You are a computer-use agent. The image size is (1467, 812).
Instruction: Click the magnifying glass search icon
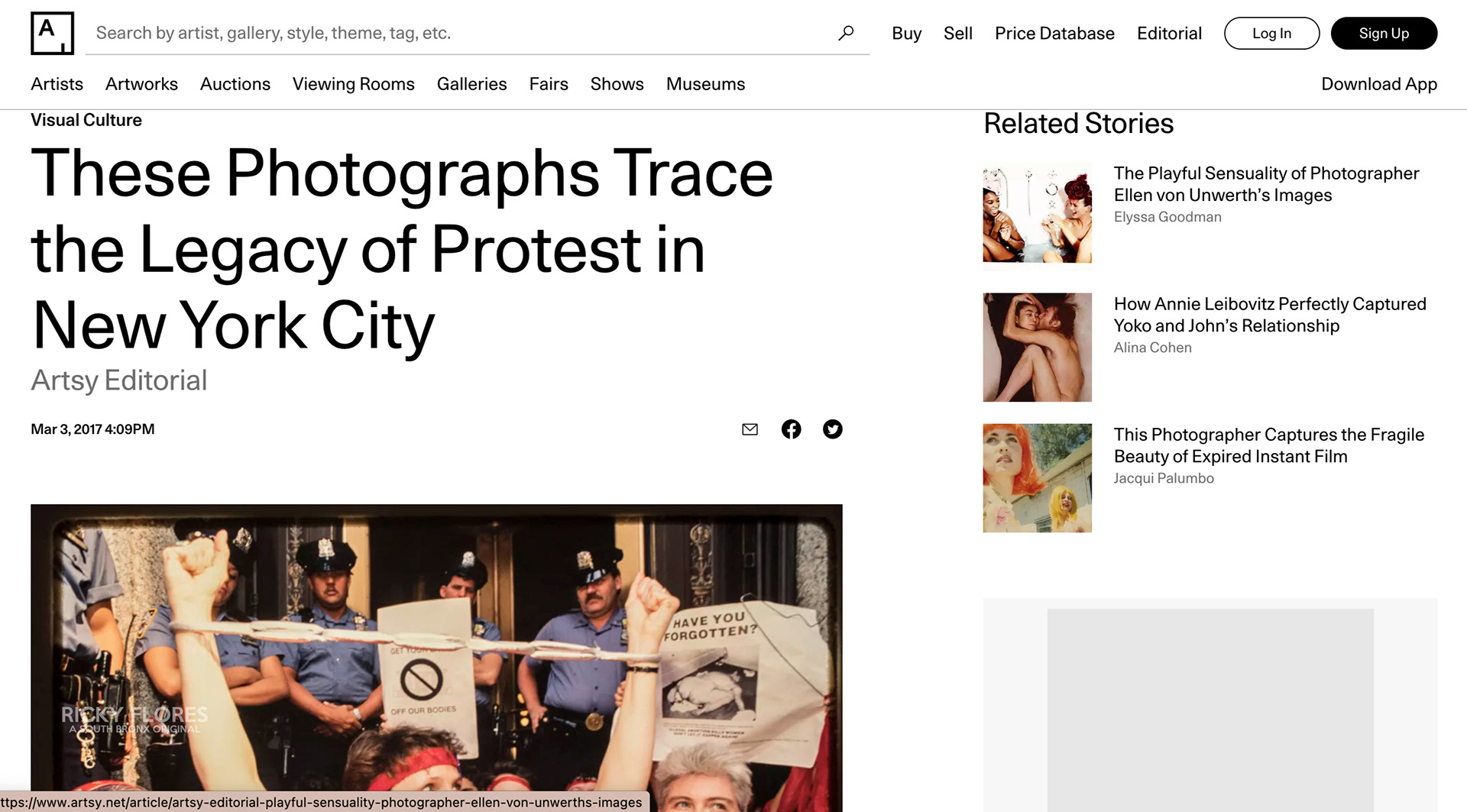click(846, 33)
